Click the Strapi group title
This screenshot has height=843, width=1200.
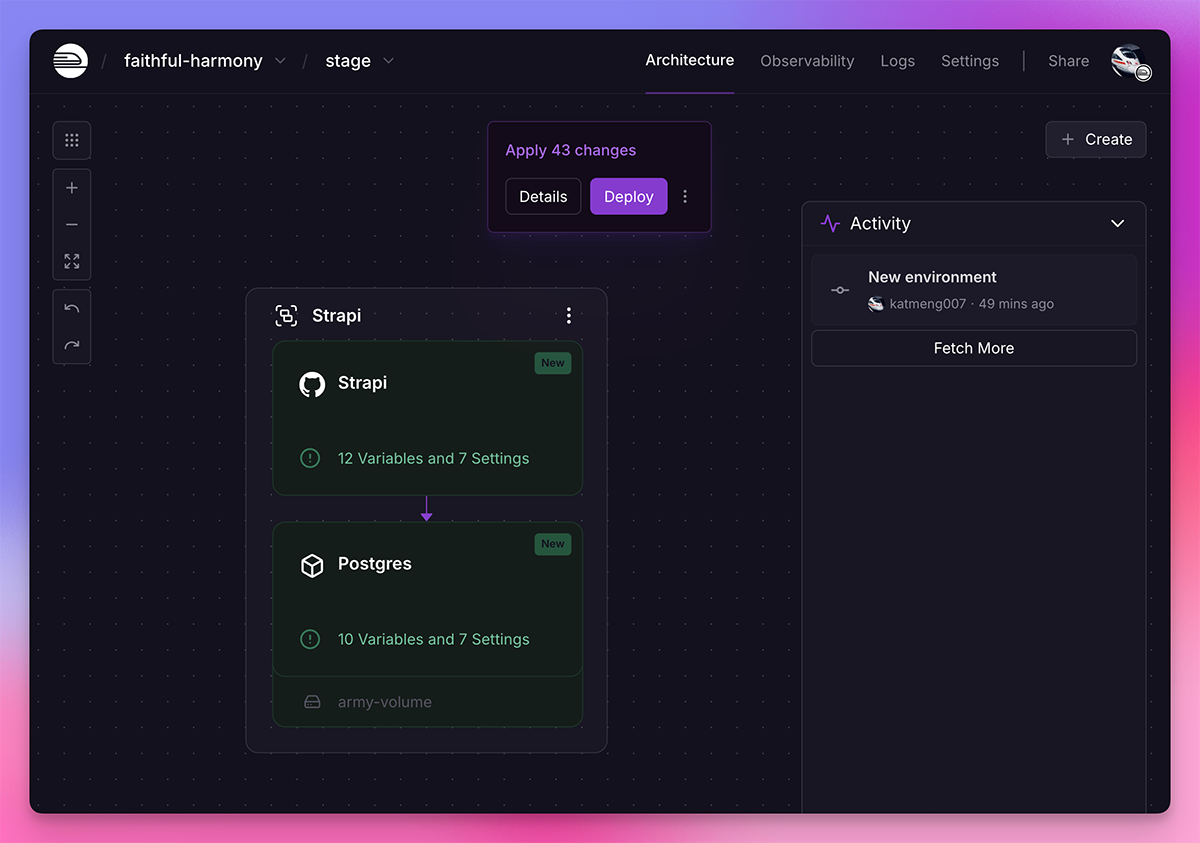[x=337, y=316]
